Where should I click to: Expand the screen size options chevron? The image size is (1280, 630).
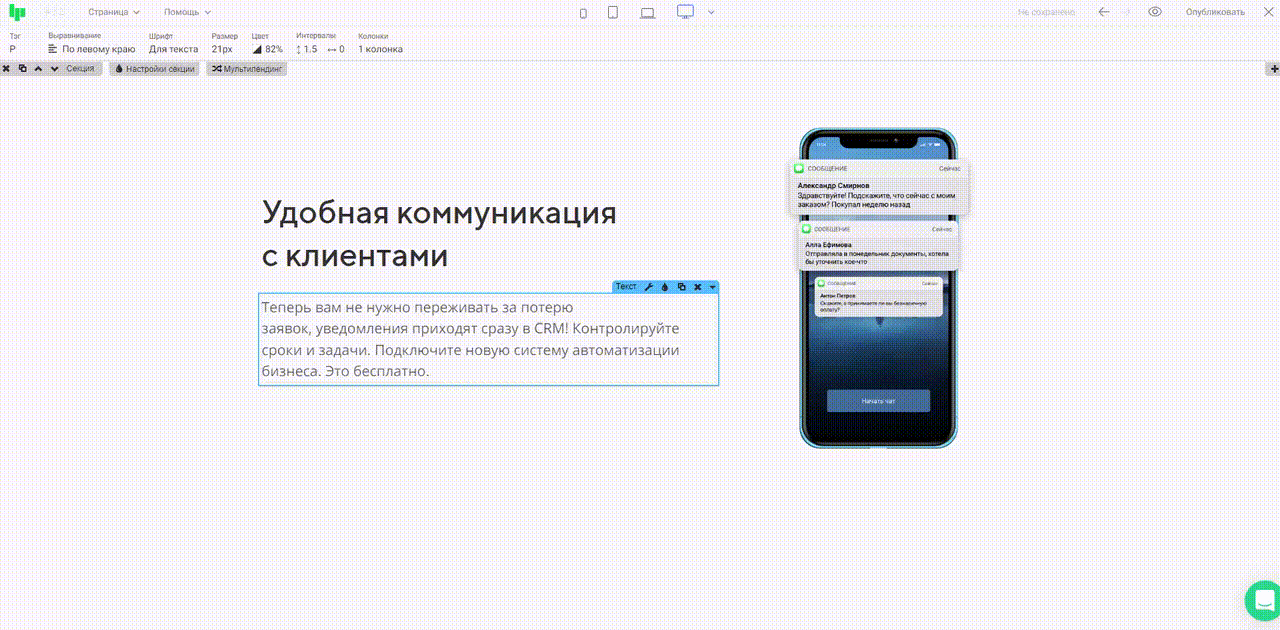[711, 12]
